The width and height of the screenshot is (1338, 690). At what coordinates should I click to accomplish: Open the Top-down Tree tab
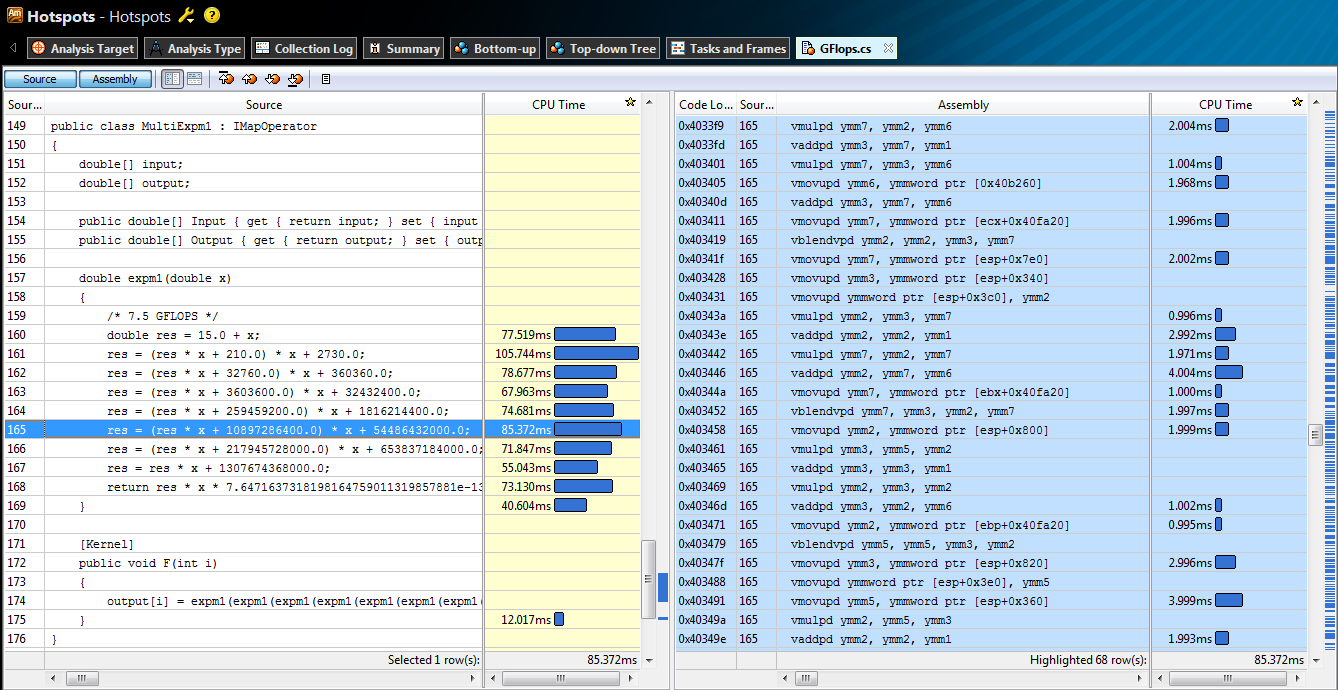[603, 48]
